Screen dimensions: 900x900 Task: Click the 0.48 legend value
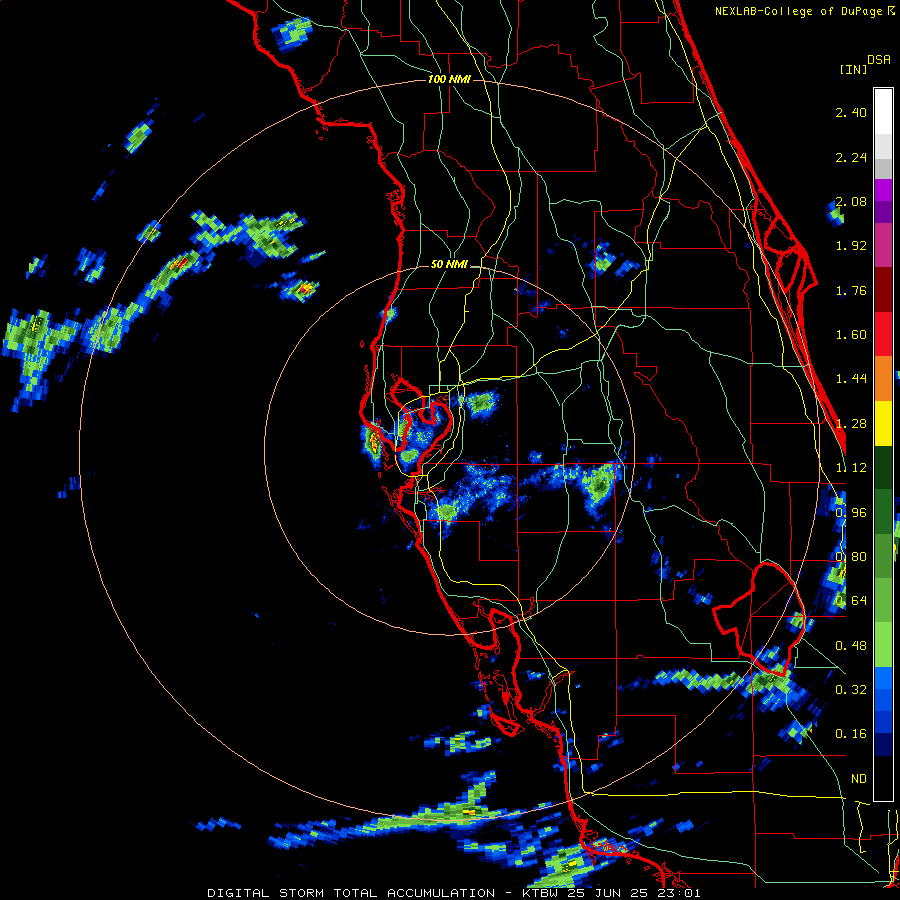pos(851,646)
